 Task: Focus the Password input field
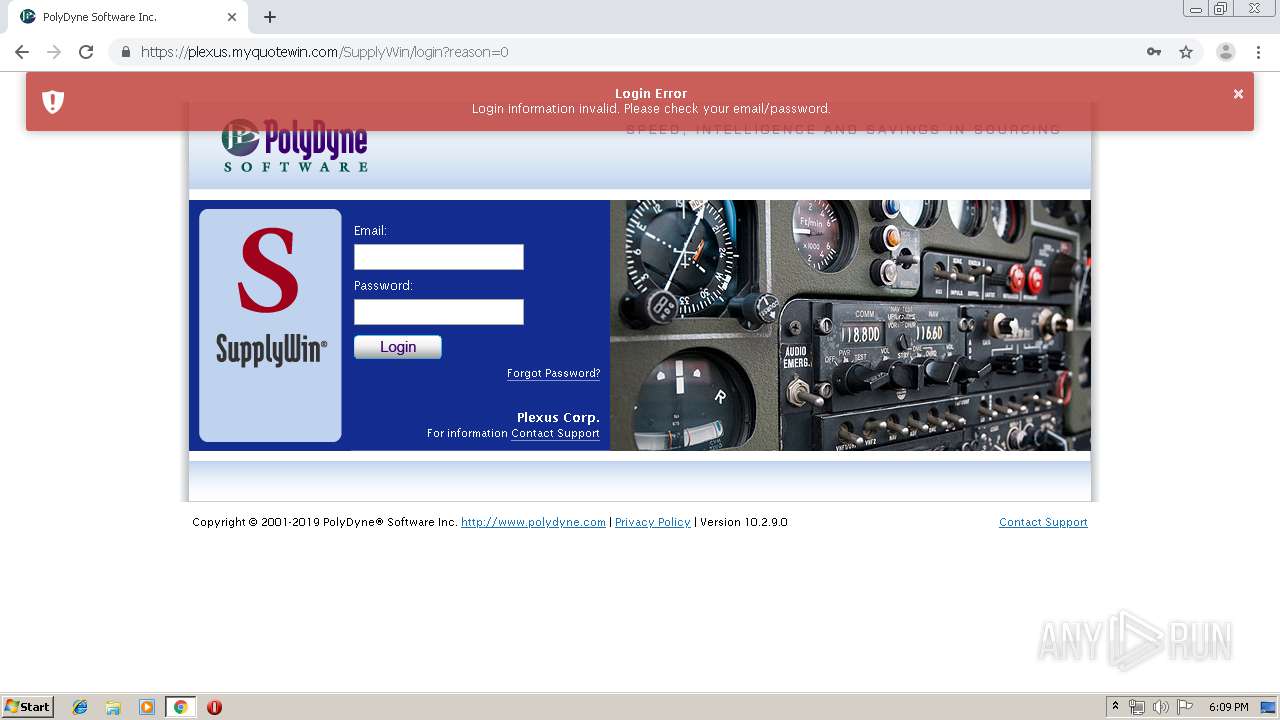[439, 312]
